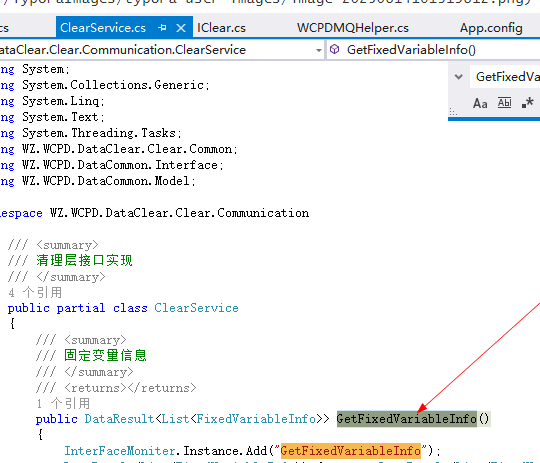Click the WZ.WCPD.DataCommon.Model using line
Image resolution: width=540 pixels, height=463 pixels.
pyautogui.click(x=98, y=181)
